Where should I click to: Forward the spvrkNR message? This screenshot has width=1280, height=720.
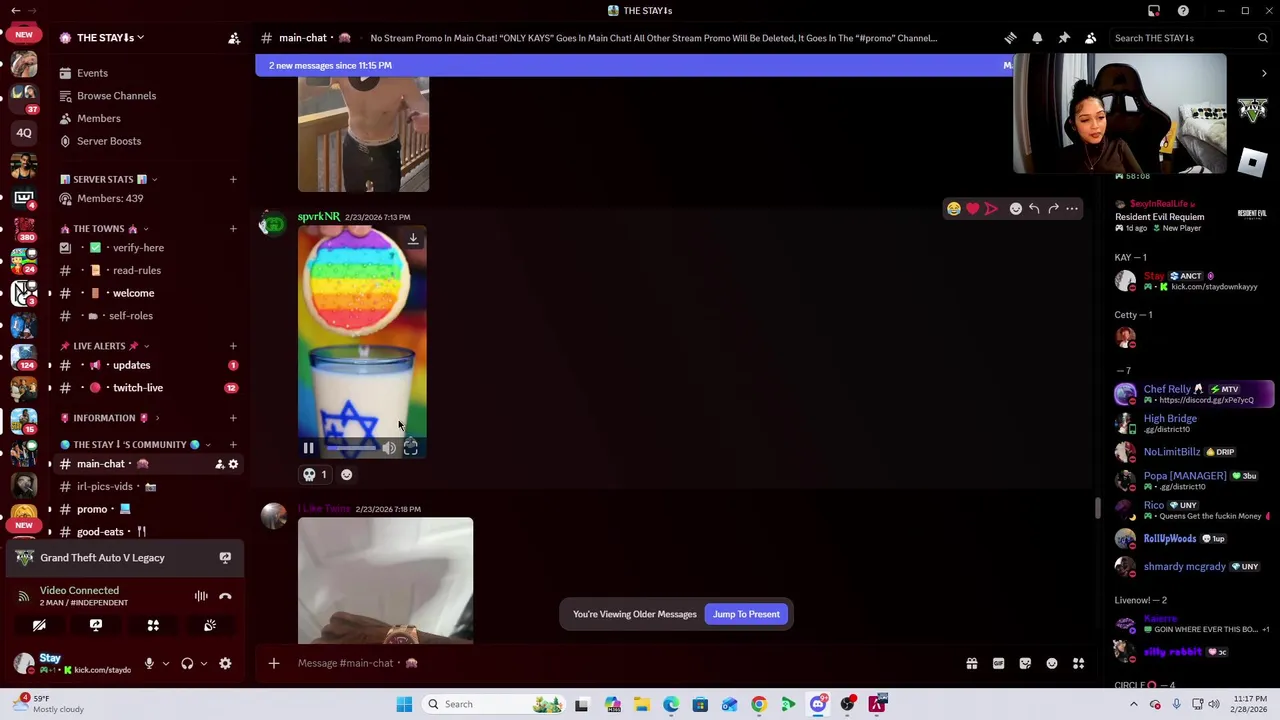1053,209
